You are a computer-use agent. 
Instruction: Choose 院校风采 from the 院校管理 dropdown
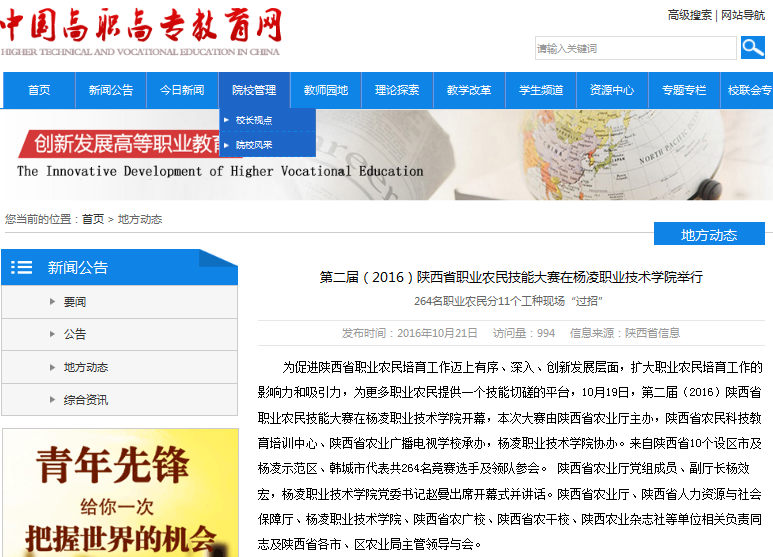point(254,145)
